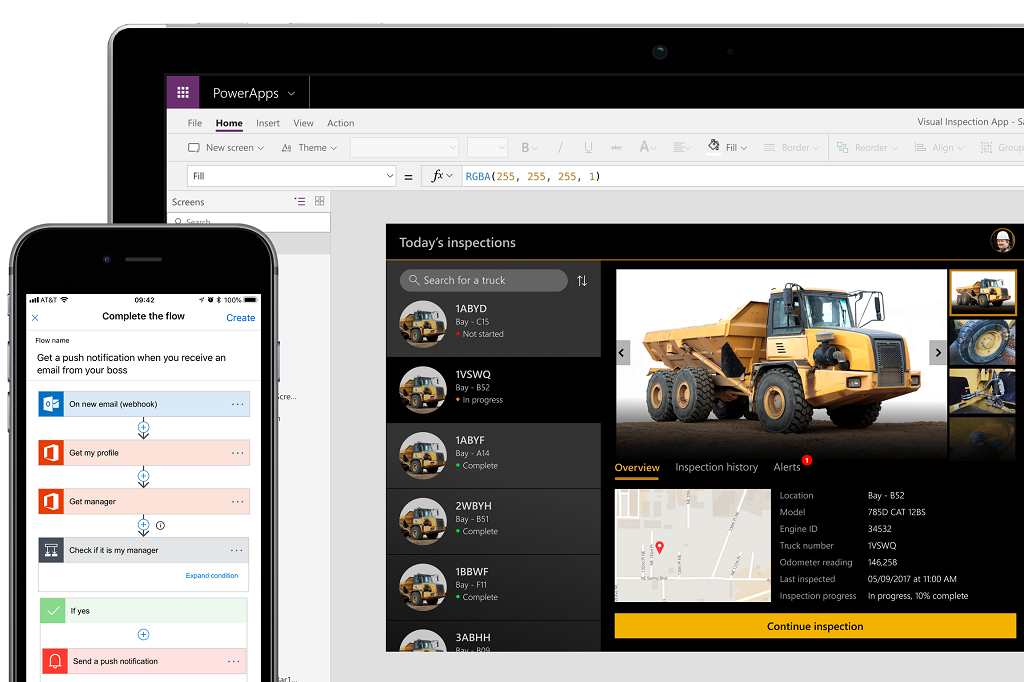Select the hydraulics thumbnail
This screenshot has height=682, width=1024.
coord(982,391)
